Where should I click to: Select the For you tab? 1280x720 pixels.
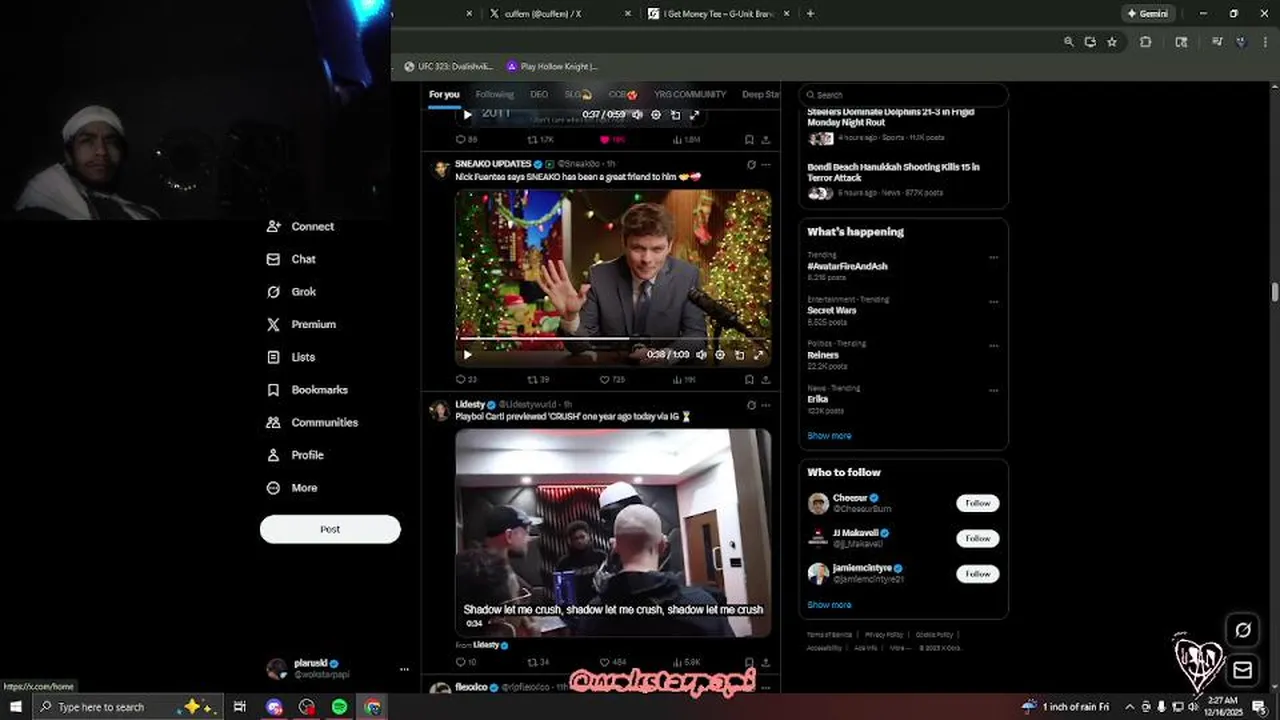444,95
